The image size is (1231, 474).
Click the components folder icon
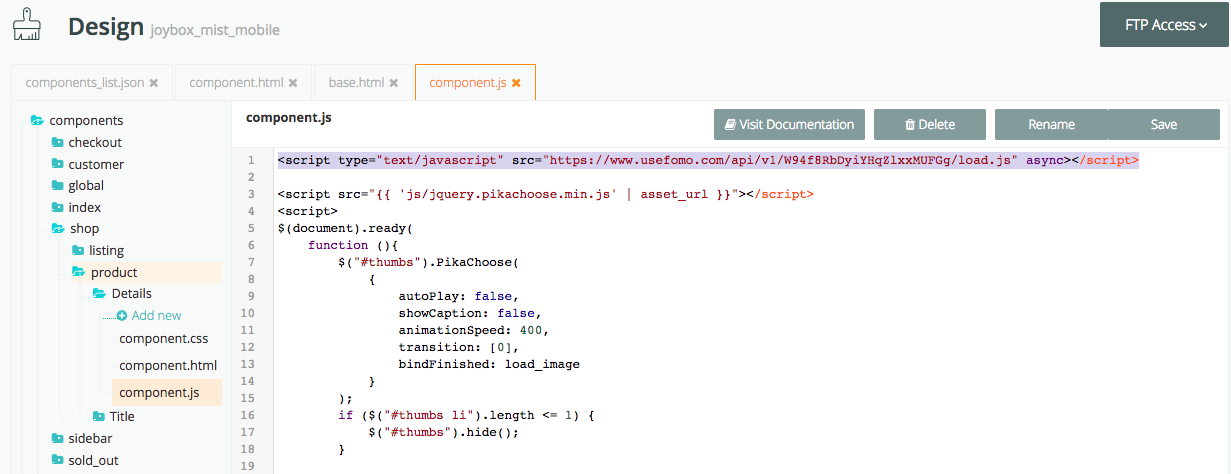37,120
